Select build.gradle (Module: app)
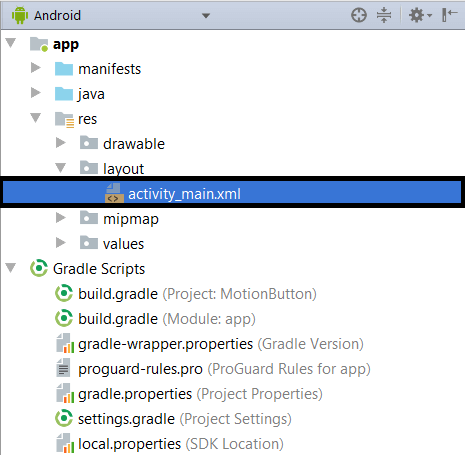The image size is (465, 455). pos(155,319)
